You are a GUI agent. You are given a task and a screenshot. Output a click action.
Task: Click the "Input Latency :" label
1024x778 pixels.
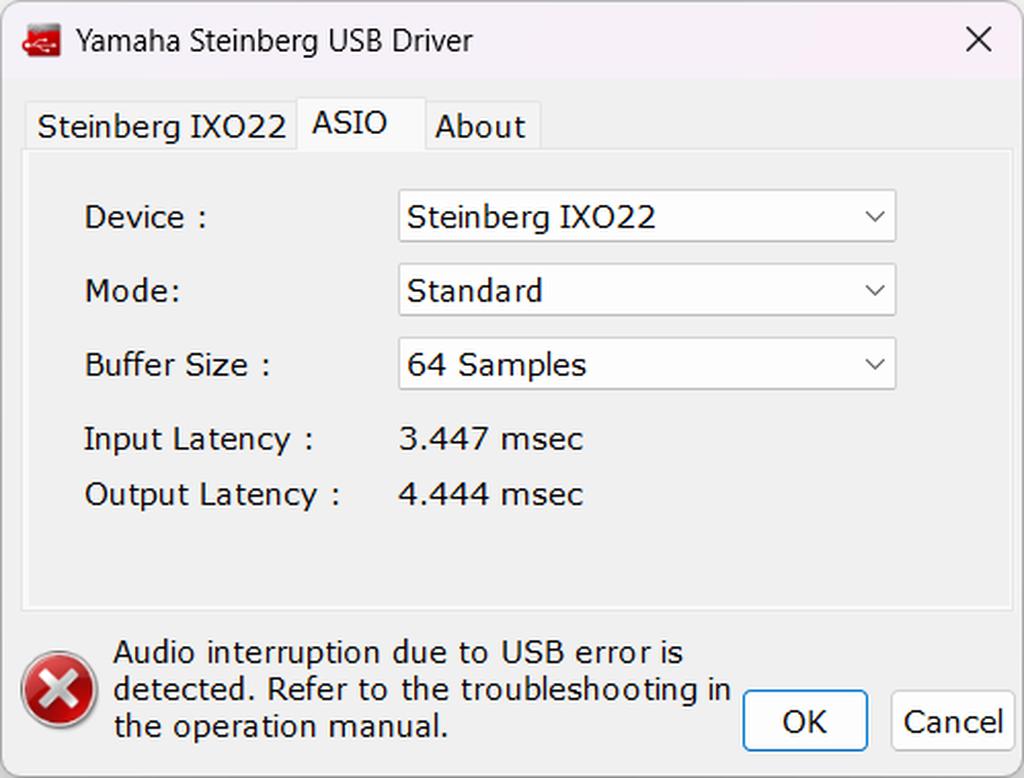point(199,439)
